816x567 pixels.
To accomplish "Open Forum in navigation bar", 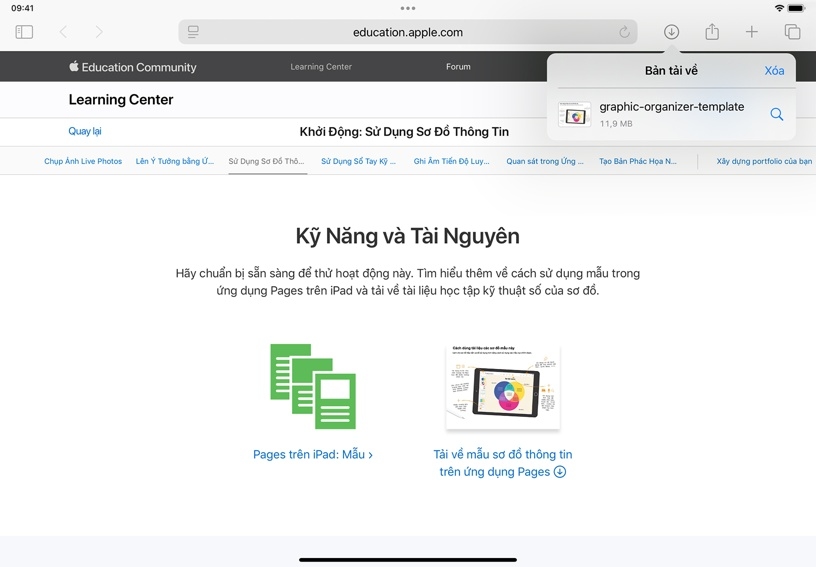I will [x=458, y=67].
